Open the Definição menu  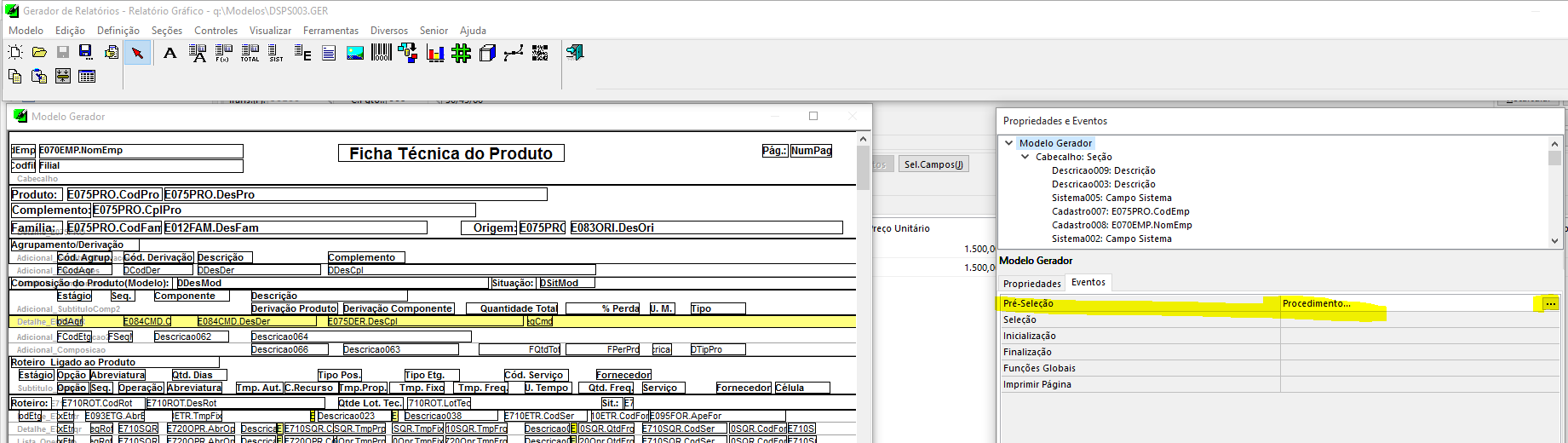(118, 31)
